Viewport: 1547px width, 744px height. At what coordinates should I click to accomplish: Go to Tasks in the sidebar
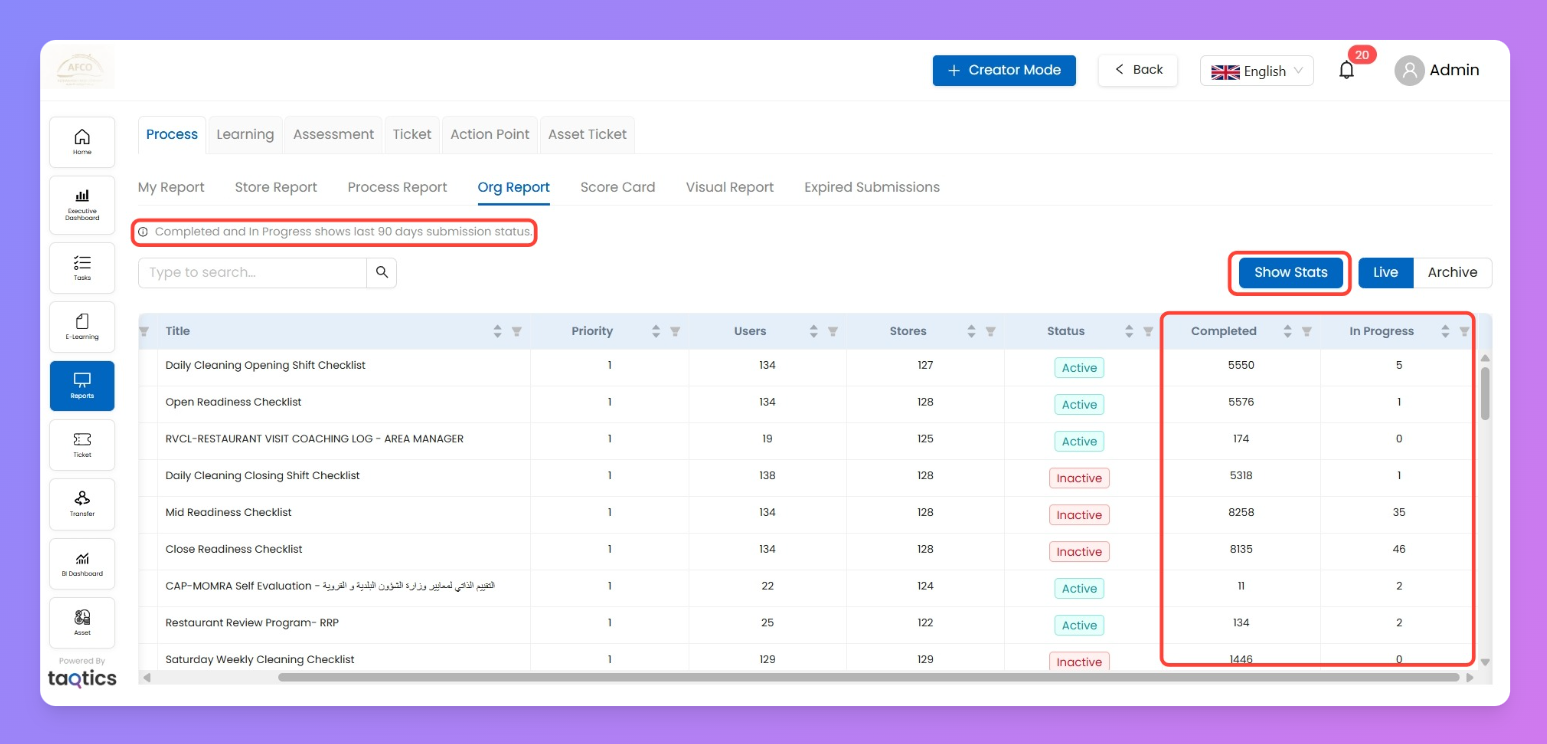(82, 267)
